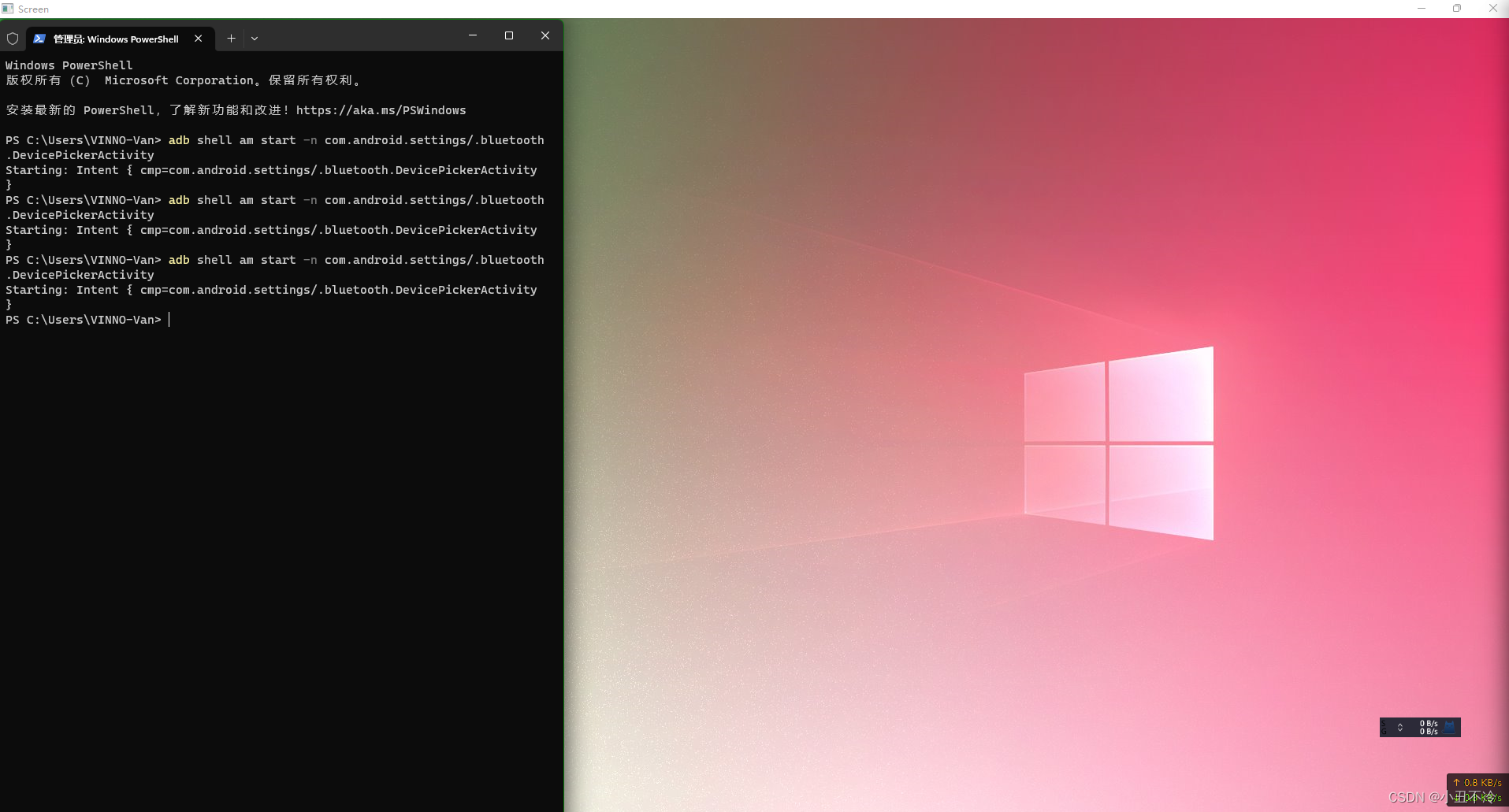
Task: Click the blue cat icon in speed widget
Action: point(1449,727)
